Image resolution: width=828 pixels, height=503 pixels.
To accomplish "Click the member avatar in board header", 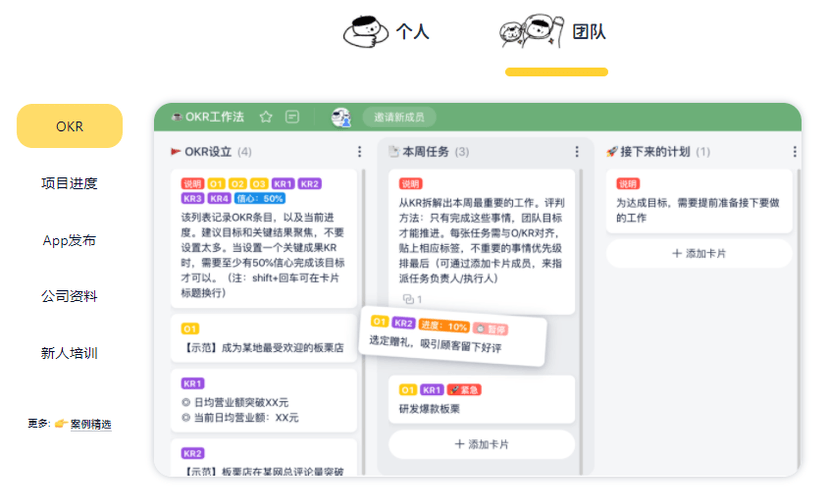I will click(341, 117).
